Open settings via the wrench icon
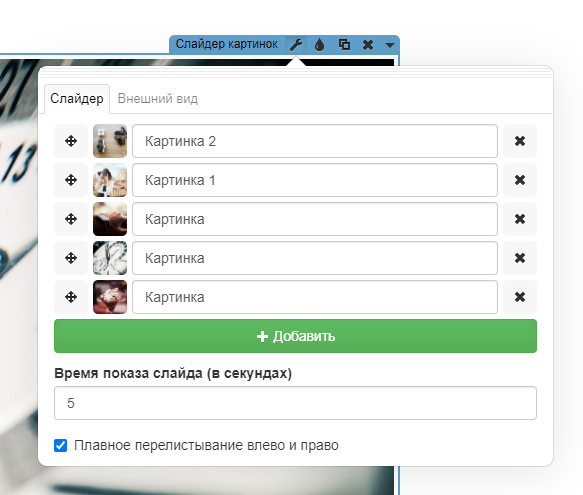This screenshot has height=495, width=583. click(x=296, y=45)
